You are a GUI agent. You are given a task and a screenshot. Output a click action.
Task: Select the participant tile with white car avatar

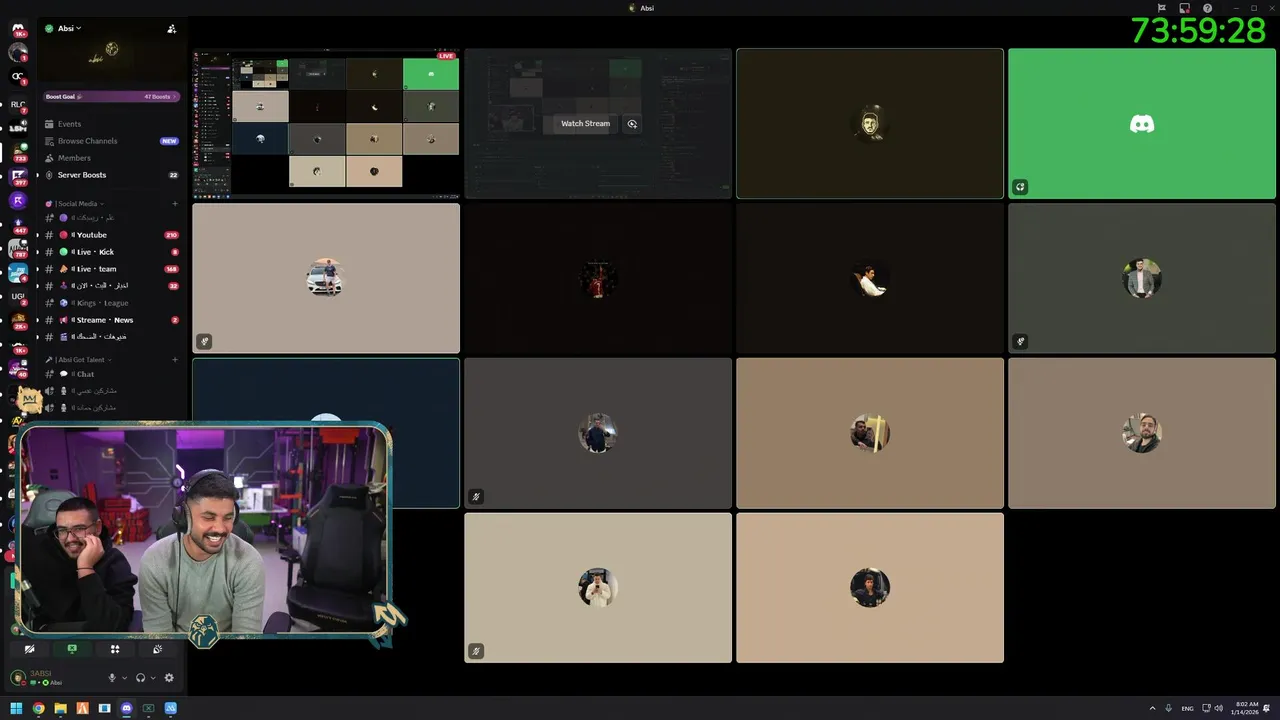point(326,278)
